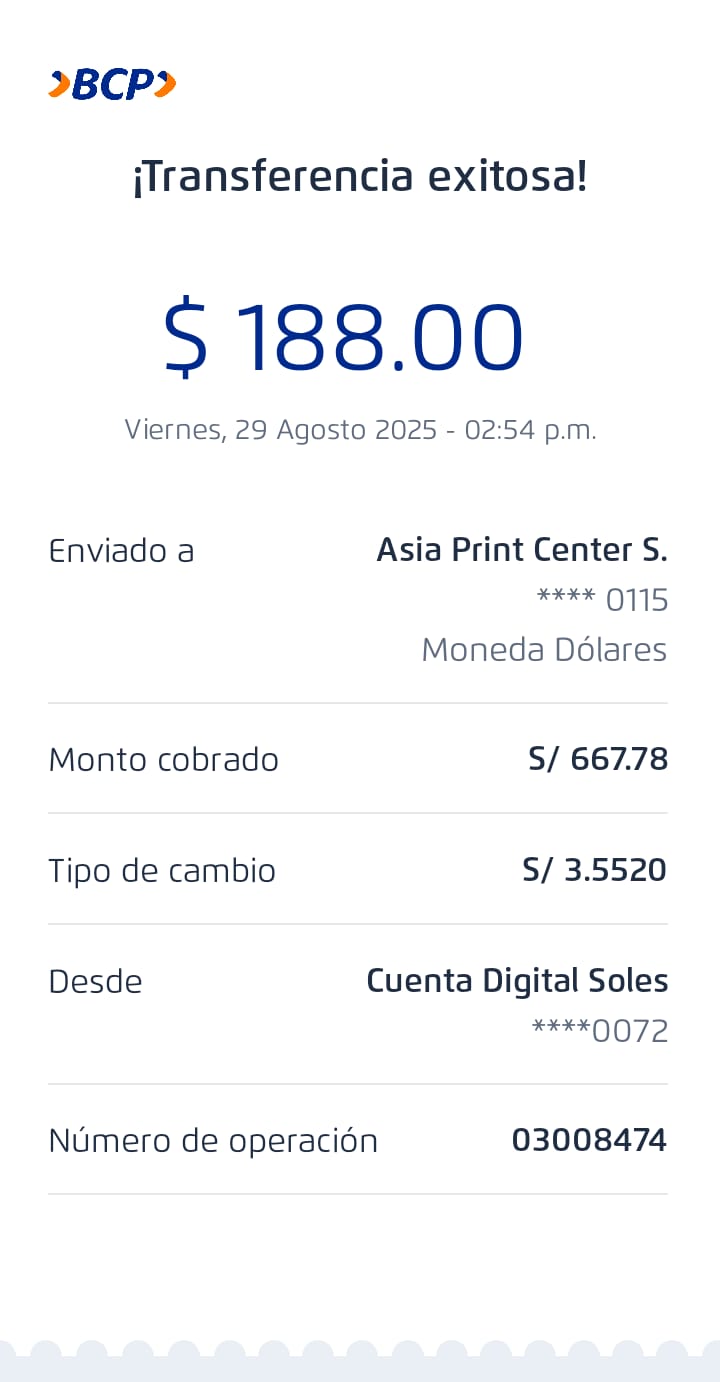Screen dimensions: 720x1382
Task: Tap the BCP logo
Action: point(112,85)
